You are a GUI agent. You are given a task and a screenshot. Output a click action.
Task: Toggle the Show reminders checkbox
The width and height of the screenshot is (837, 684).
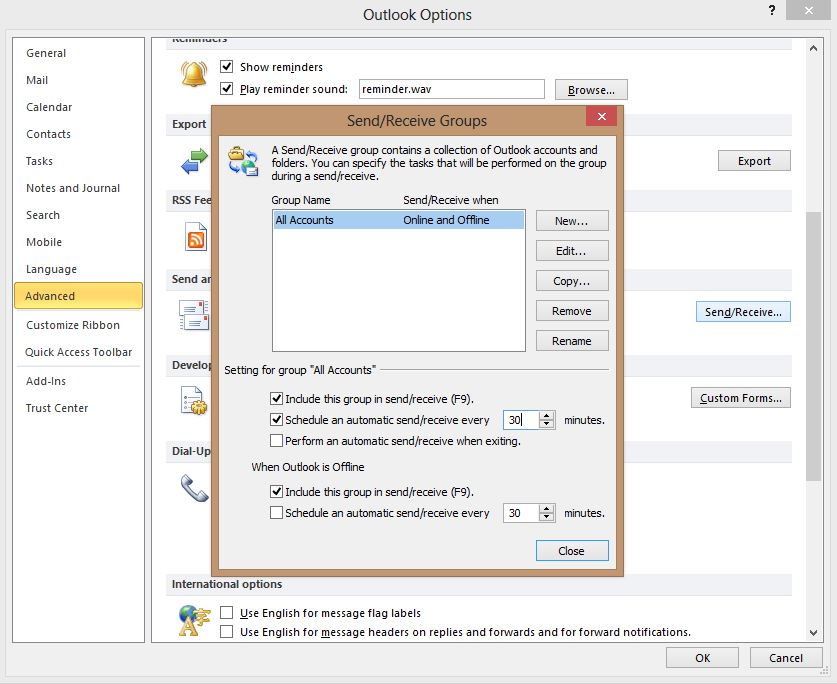point(226,66)
